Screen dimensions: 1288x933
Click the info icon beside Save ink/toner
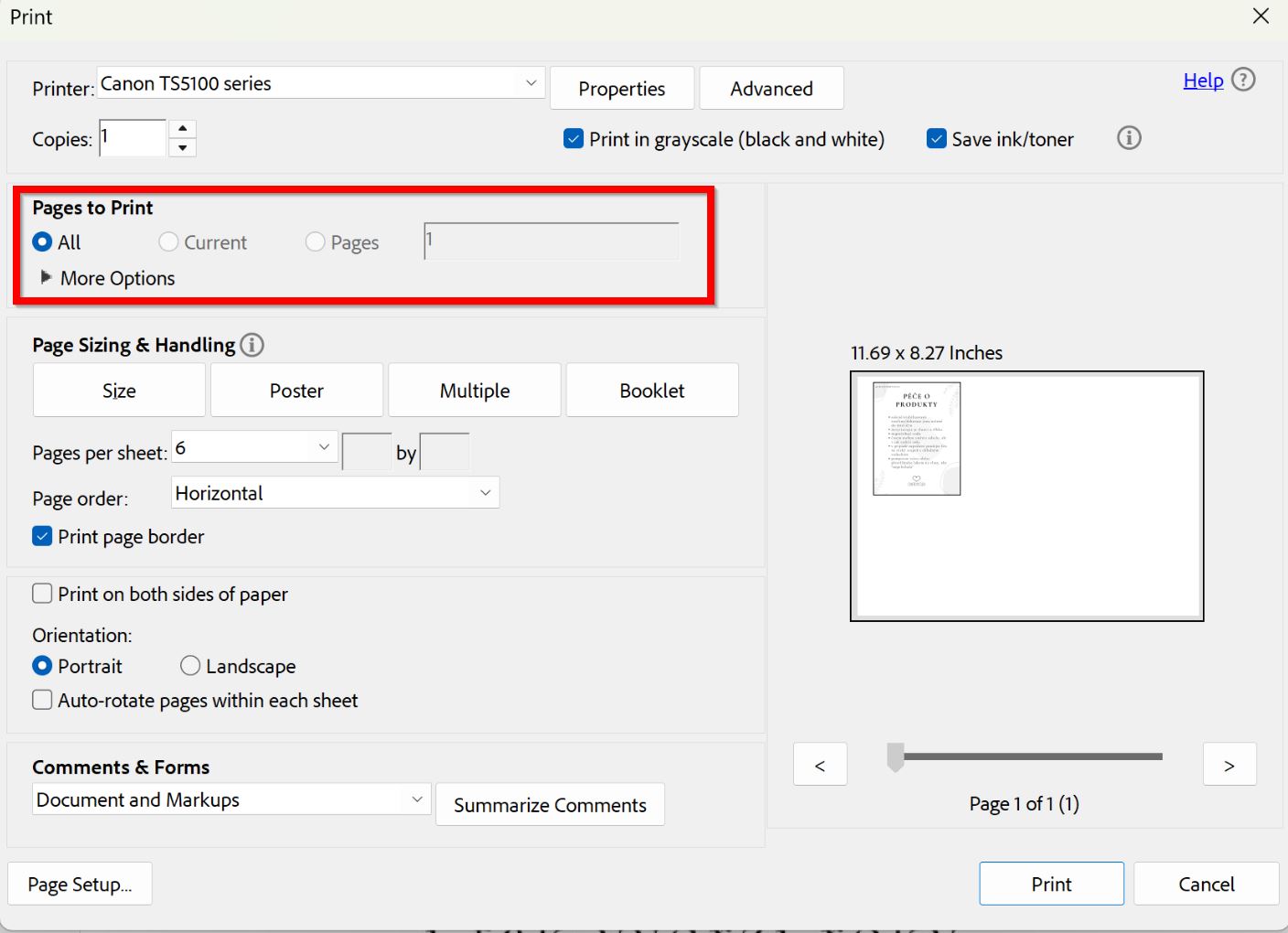click(x=1129, y=138)
